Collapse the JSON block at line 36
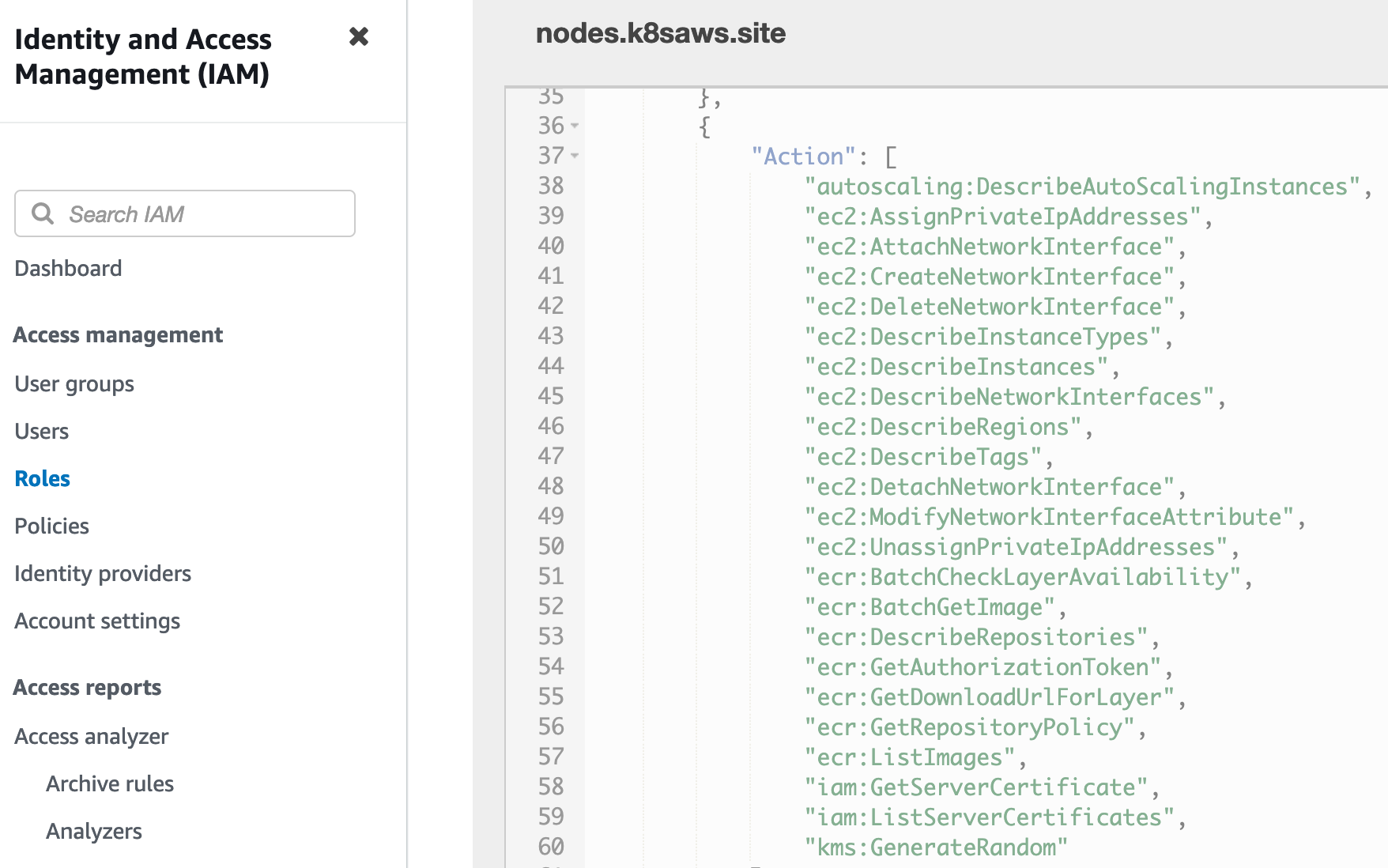The width and height of the screenshot is (1388, 868). pyautogui.click(x=575, y=126)
